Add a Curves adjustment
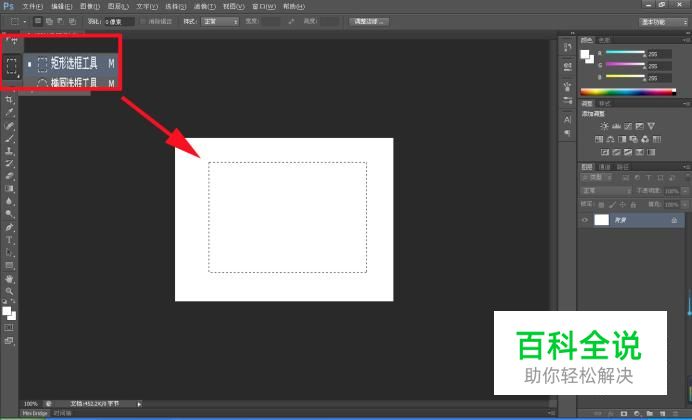This screenshot has width=692, height=420. tap(628, 126)
